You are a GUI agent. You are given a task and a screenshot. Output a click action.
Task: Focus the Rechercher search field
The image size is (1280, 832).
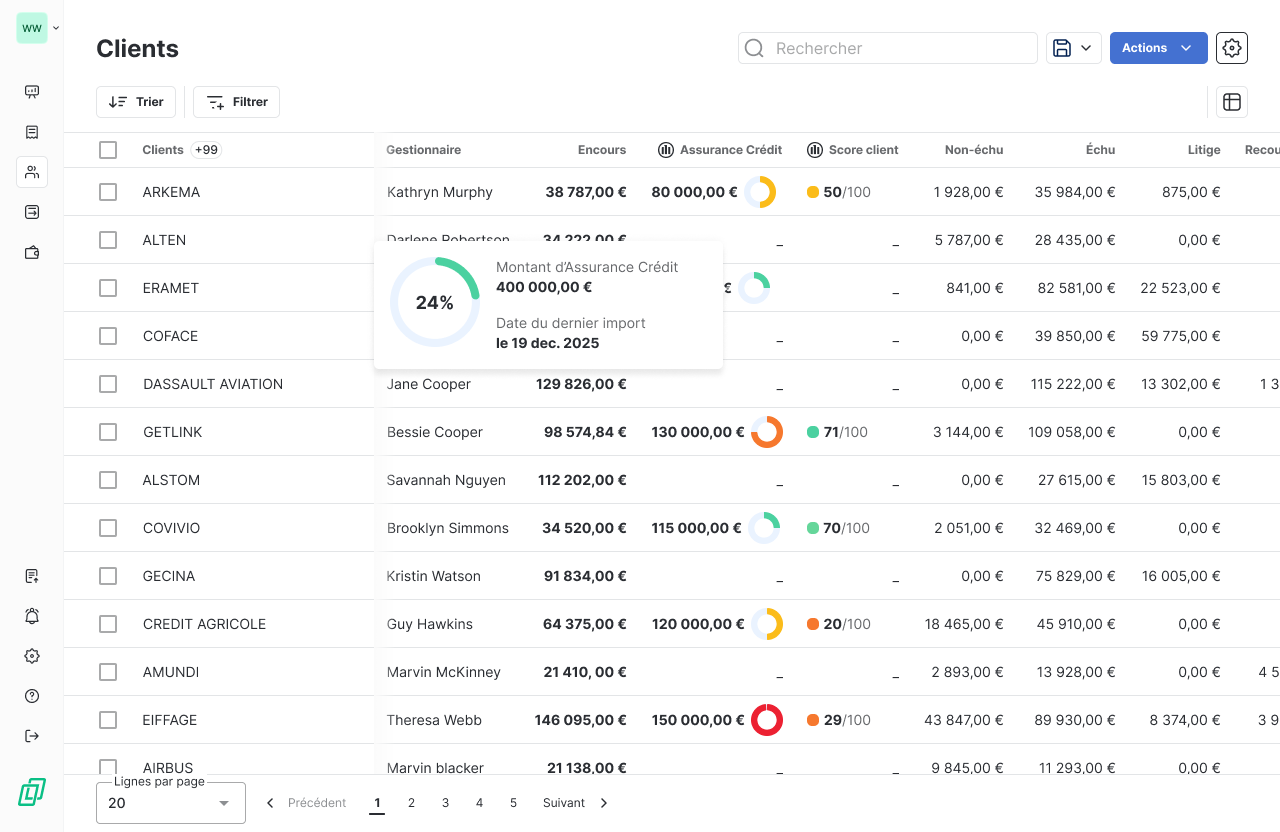coord(888,48)
